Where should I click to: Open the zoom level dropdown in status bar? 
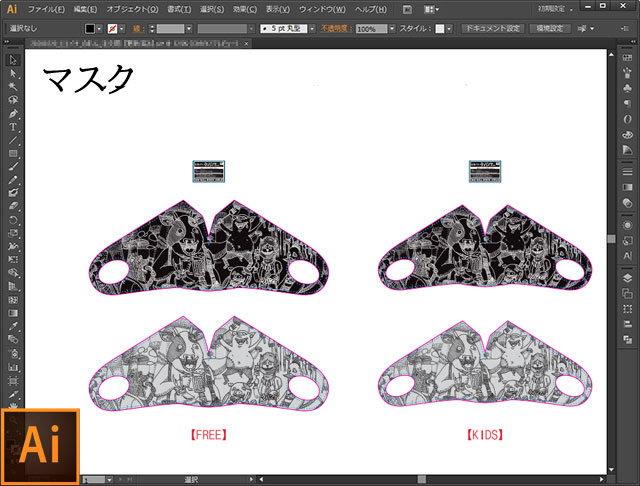109,479
